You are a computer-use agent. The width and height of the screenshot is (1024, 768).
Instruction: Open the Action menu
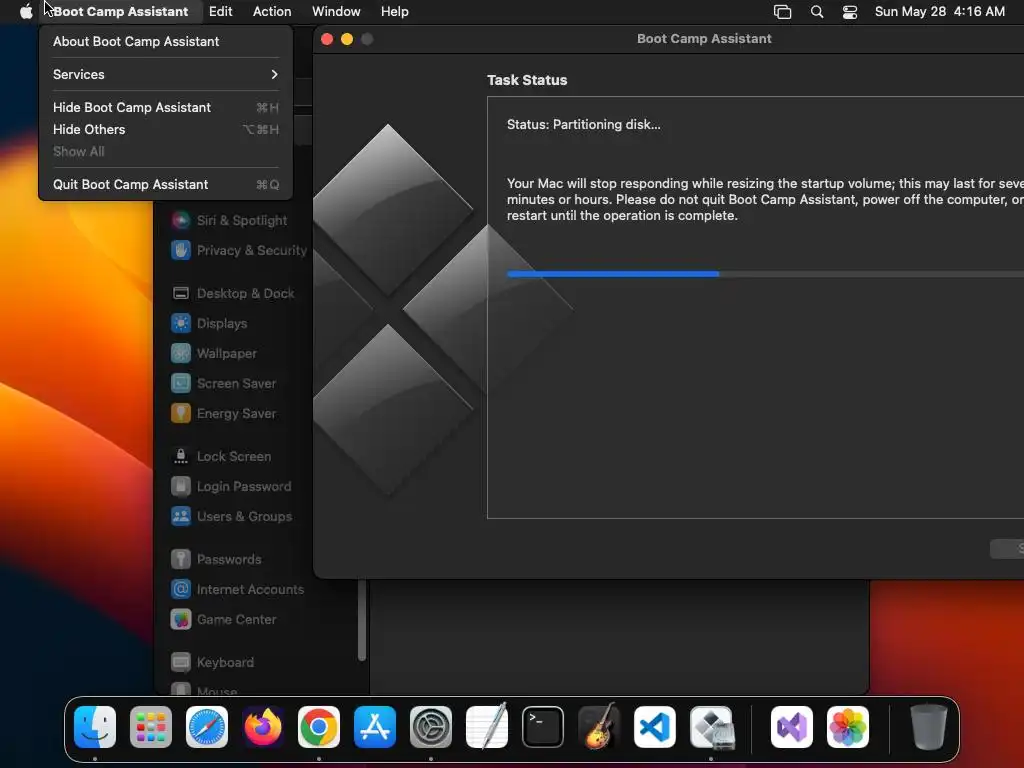click(272, 12)
